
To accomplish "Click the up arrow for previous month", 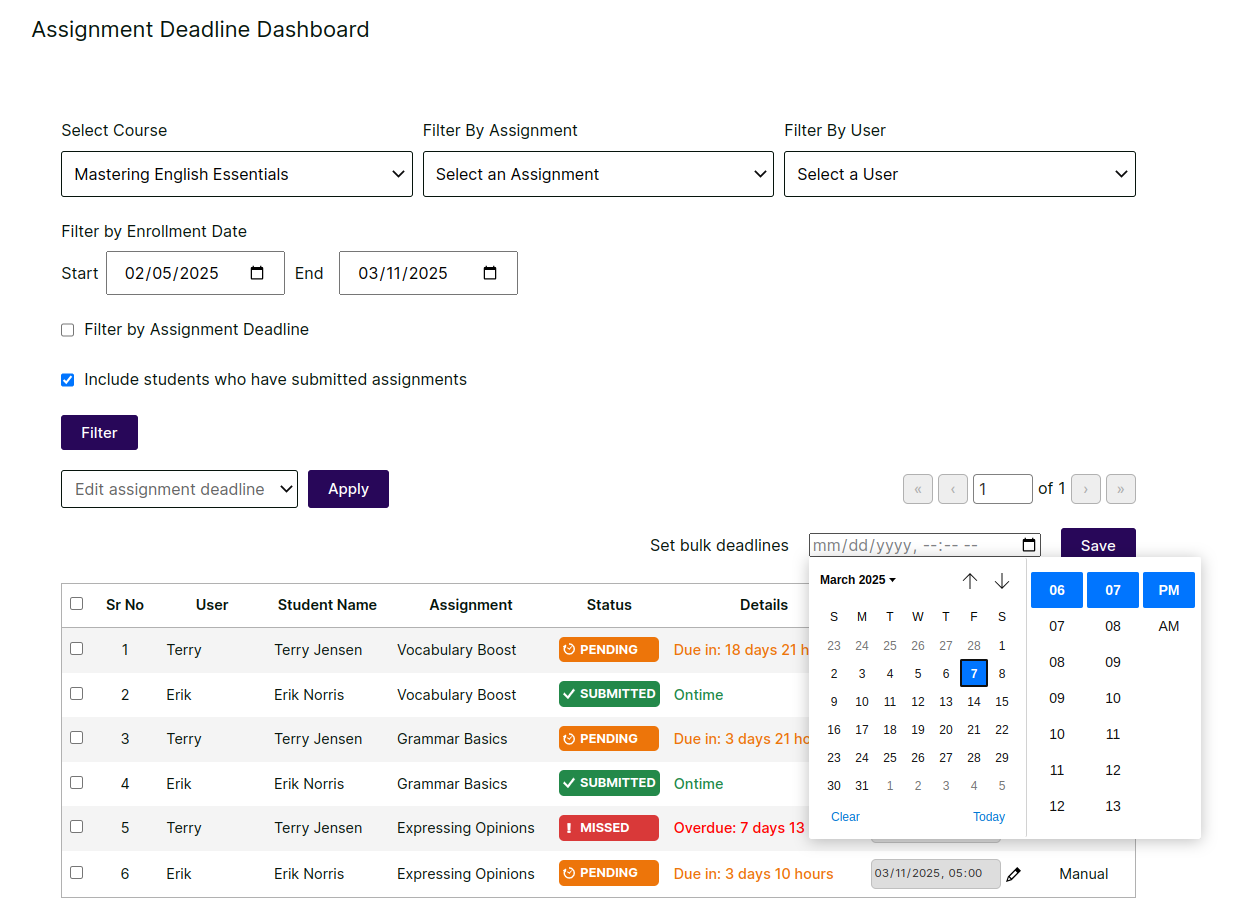I will coord(969,581).
